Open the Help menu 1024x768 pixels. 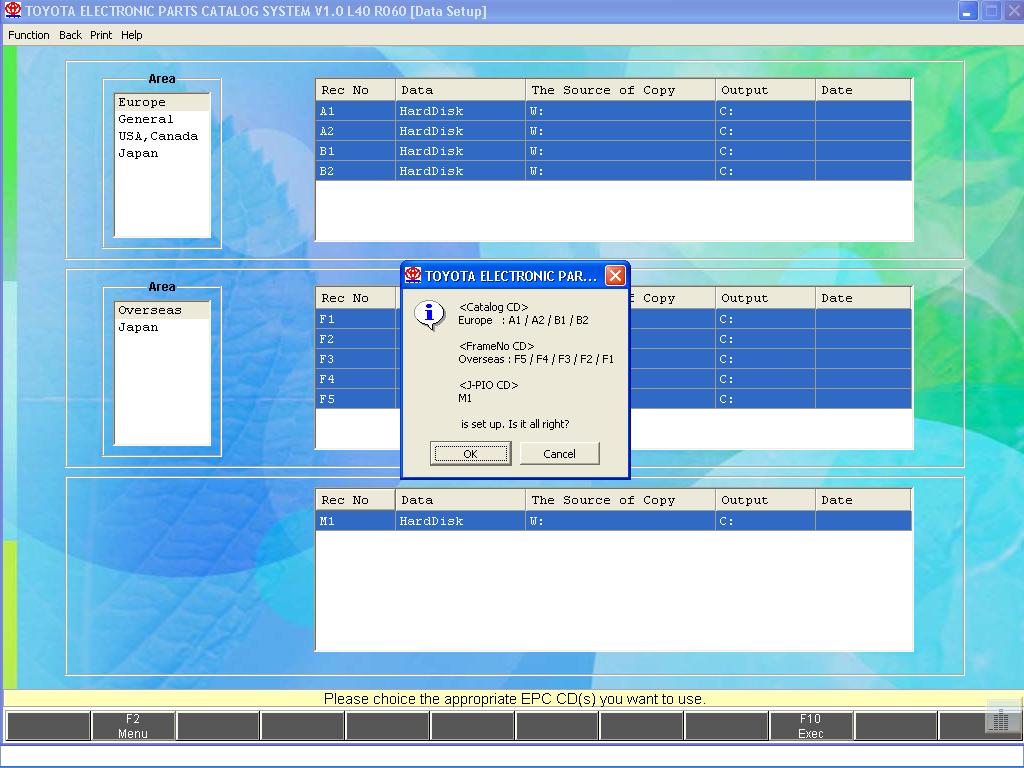pos(132,35)
